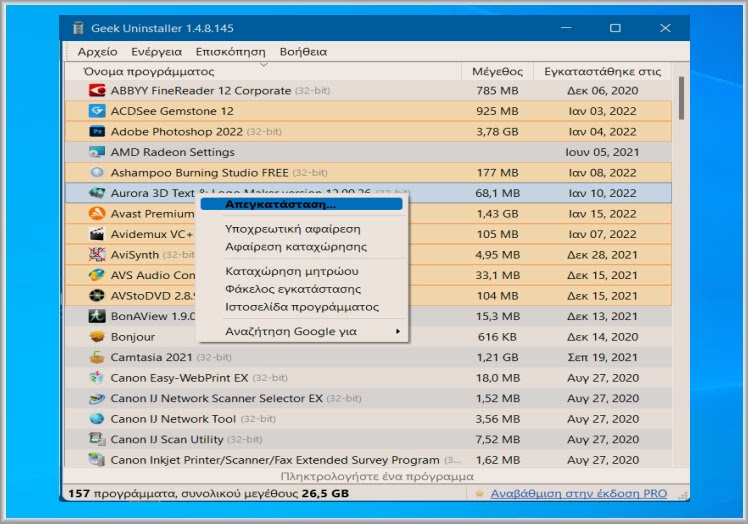Image resolution: width=748 pixels, height=524 pixels.
Task: Open the Βοήθεια menu
Action: [303, 52]
